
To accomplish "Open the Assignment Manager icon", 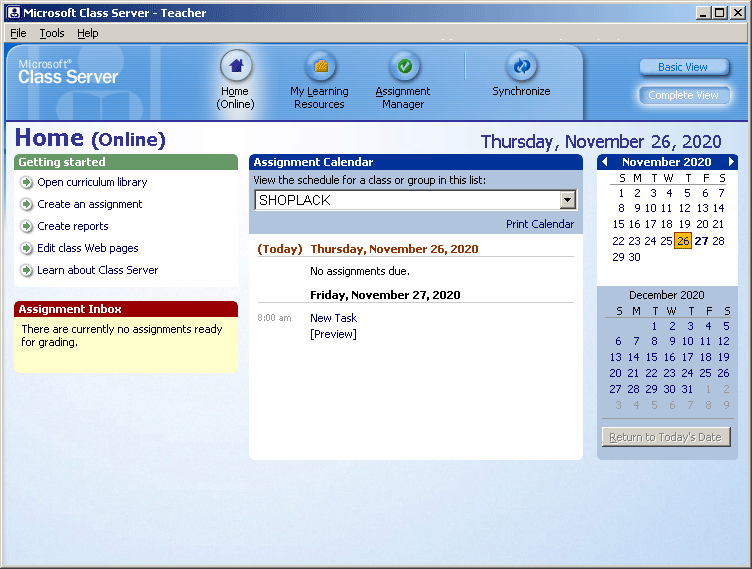I will click(x=404, y=66).
